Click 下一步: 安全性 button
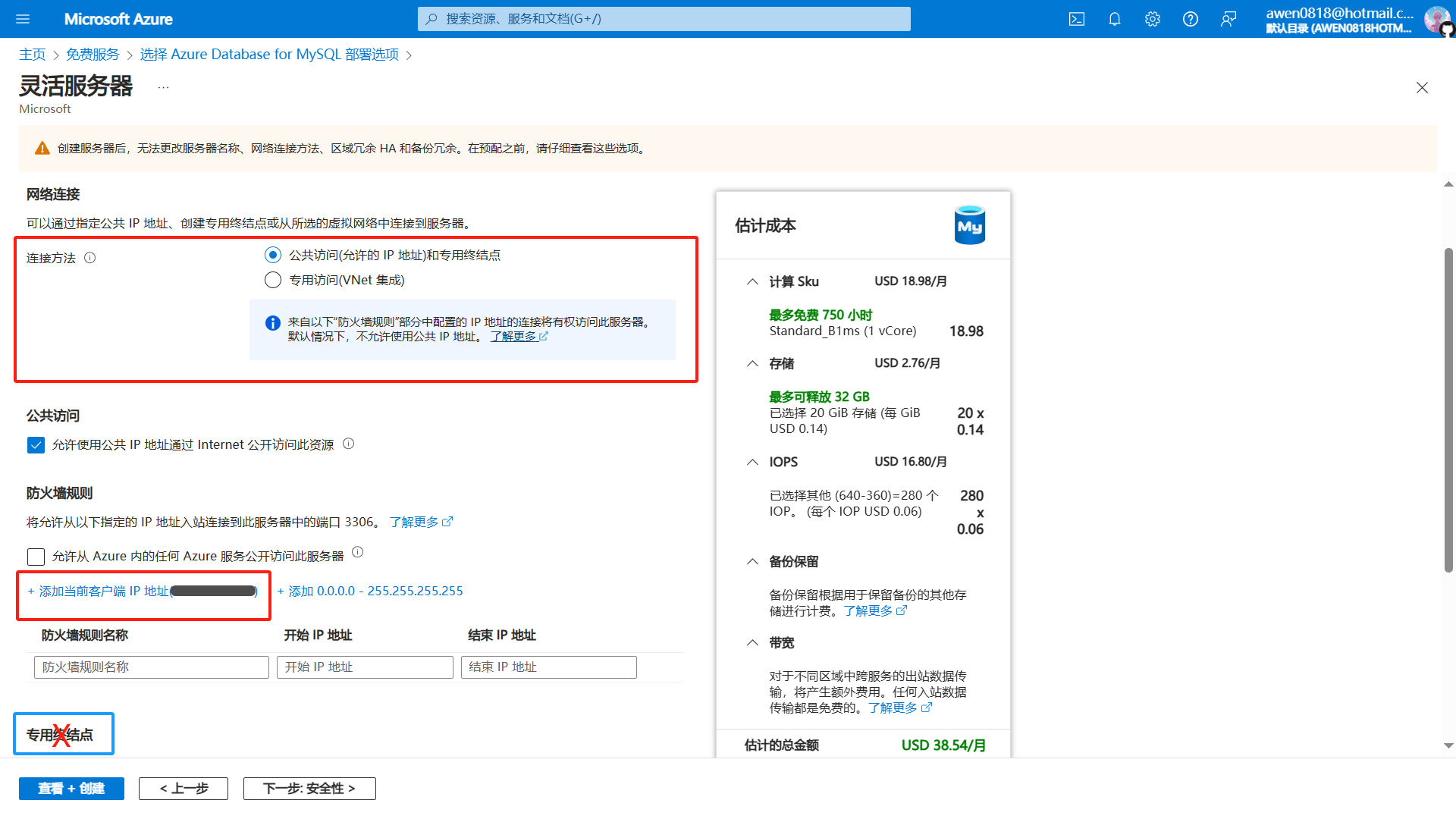This screenshot has width=1456, height=819. click(x=309, y=789)
